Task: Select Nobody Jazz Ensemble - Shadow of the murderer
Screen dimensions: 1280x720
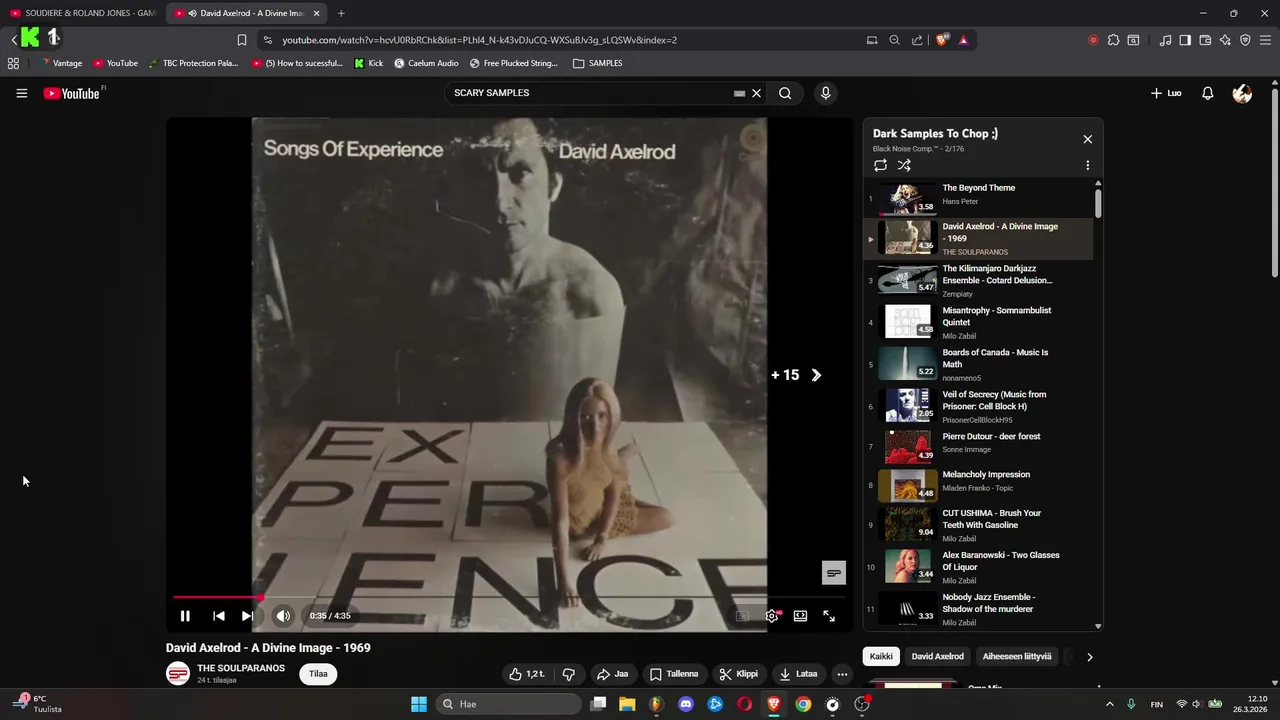Action: (978, 608)
